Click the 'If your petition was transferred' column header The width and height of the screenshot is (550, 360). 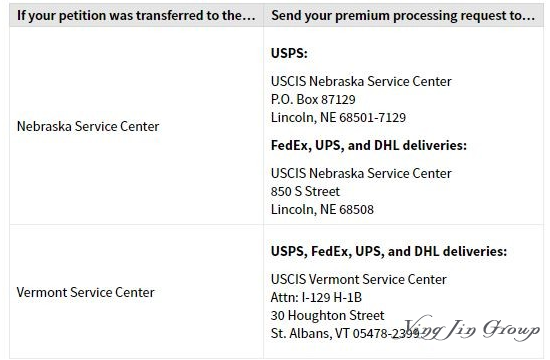coord(136,16)
